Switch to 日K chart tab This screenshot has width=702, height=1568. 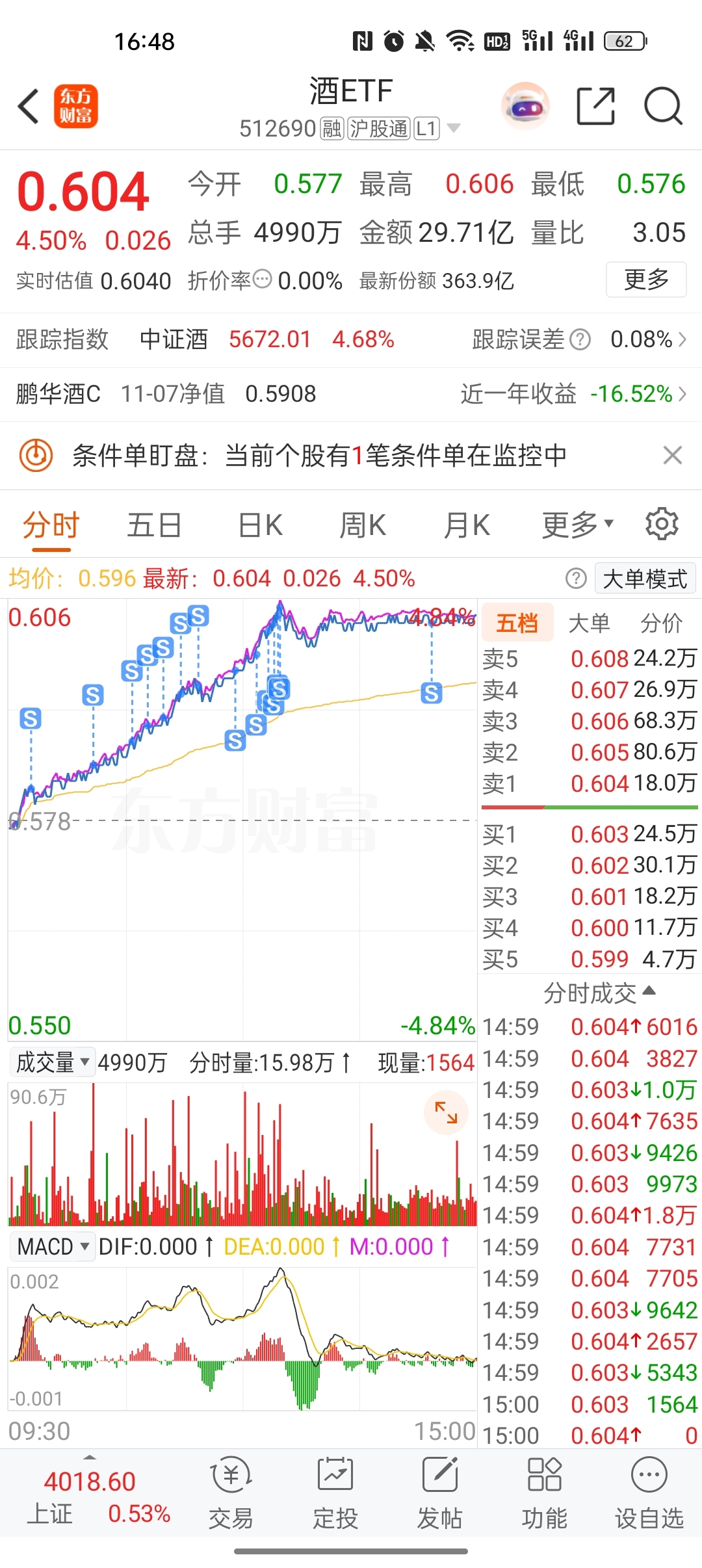click(x=260, y=525)
